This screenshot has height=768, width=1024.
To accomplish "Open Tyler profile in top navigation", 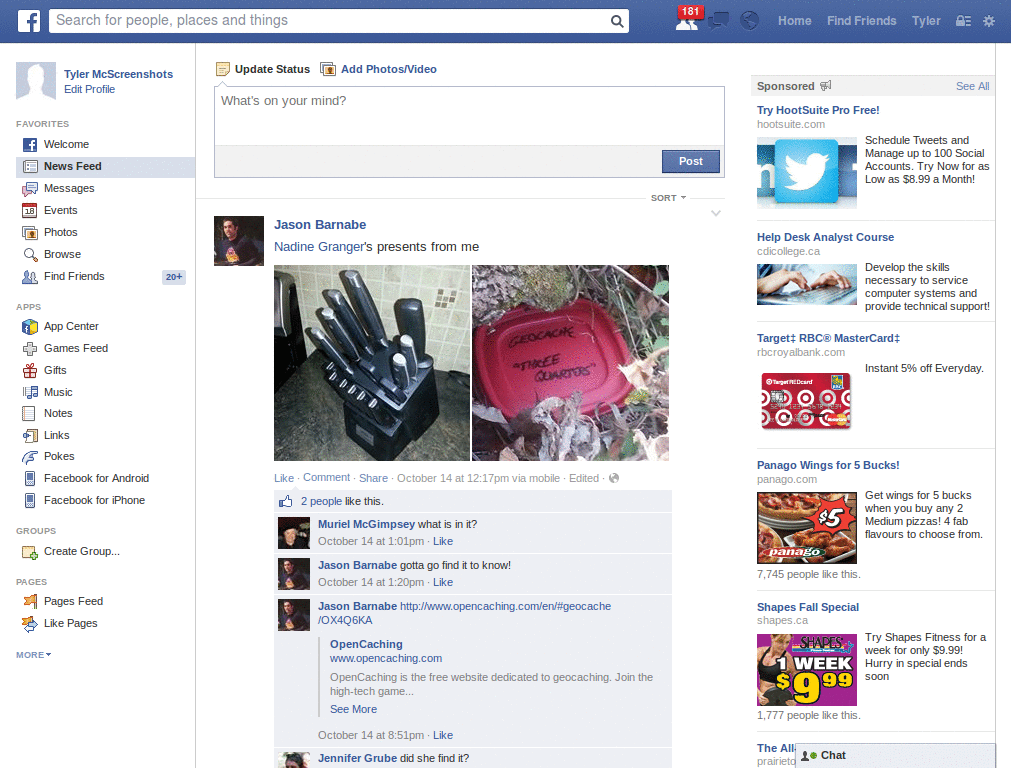I will (x=926, y=21).
